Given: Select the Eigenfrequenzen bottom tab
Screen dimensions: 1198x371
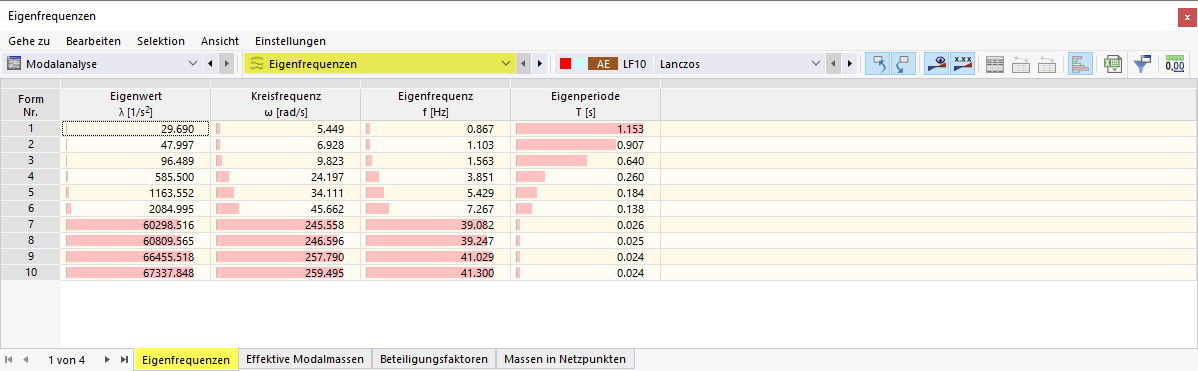Looking at the screenshot, I should (x=186, y=359).
